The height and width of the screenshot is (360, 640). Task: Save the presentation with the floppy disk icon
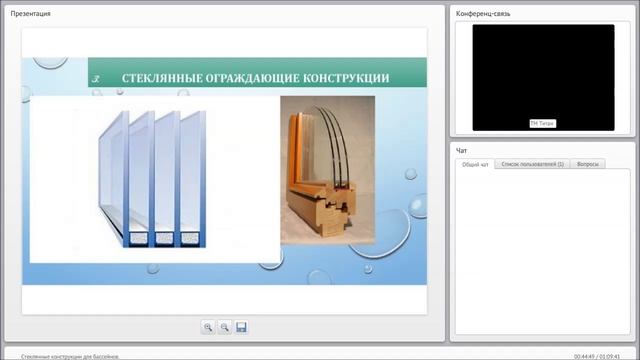[x=241, y=327]
